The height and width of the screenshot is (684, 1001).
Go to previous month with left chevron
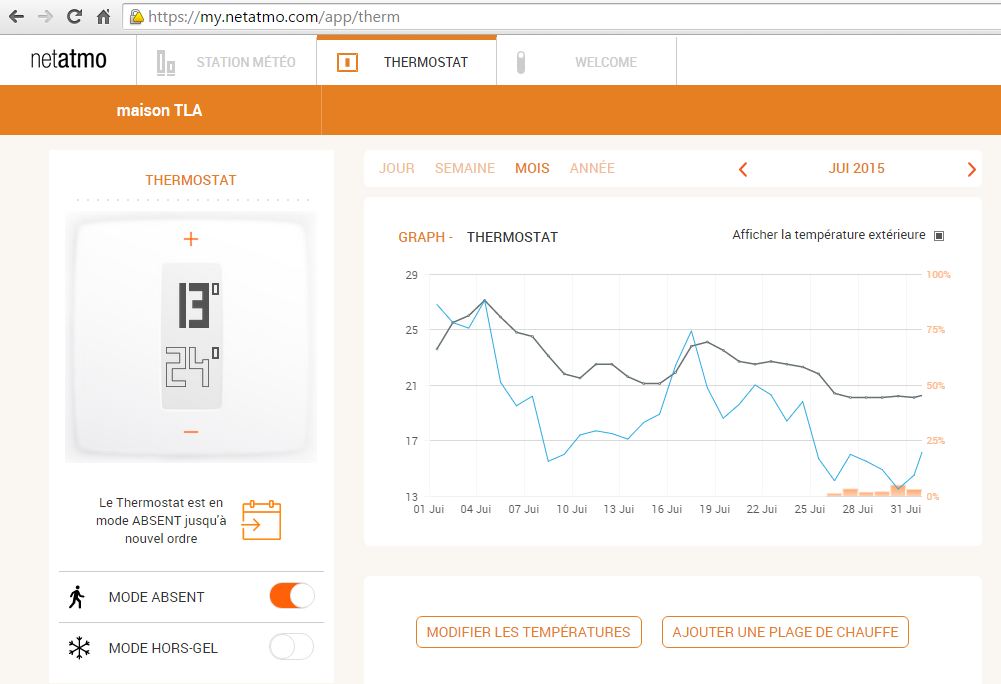pos(742,169)
